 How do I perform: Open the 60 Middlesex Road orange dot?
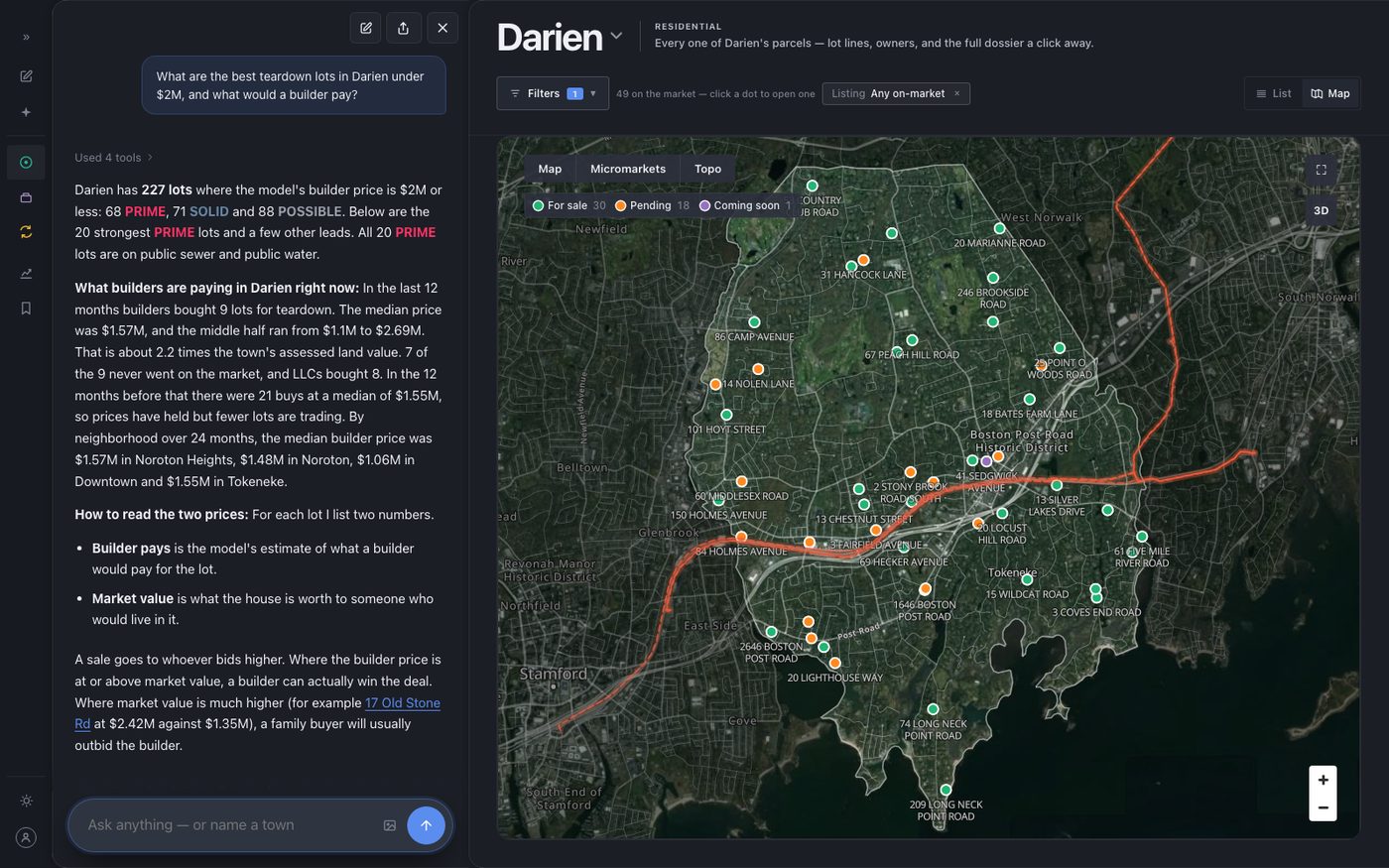pyautogui.click(x=741, y=482)
